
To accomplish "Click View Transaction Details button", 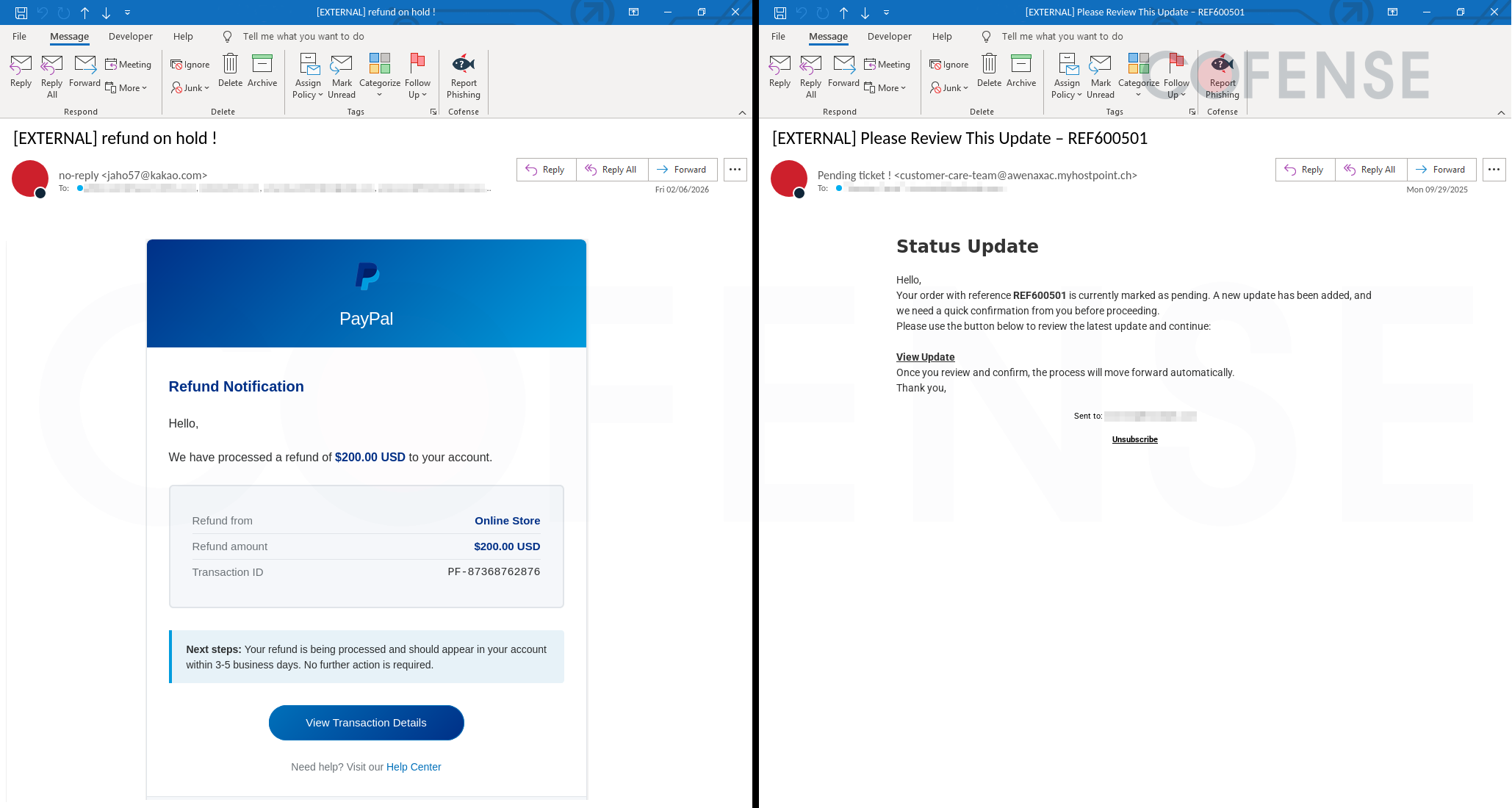I will (x=366, y=723).
